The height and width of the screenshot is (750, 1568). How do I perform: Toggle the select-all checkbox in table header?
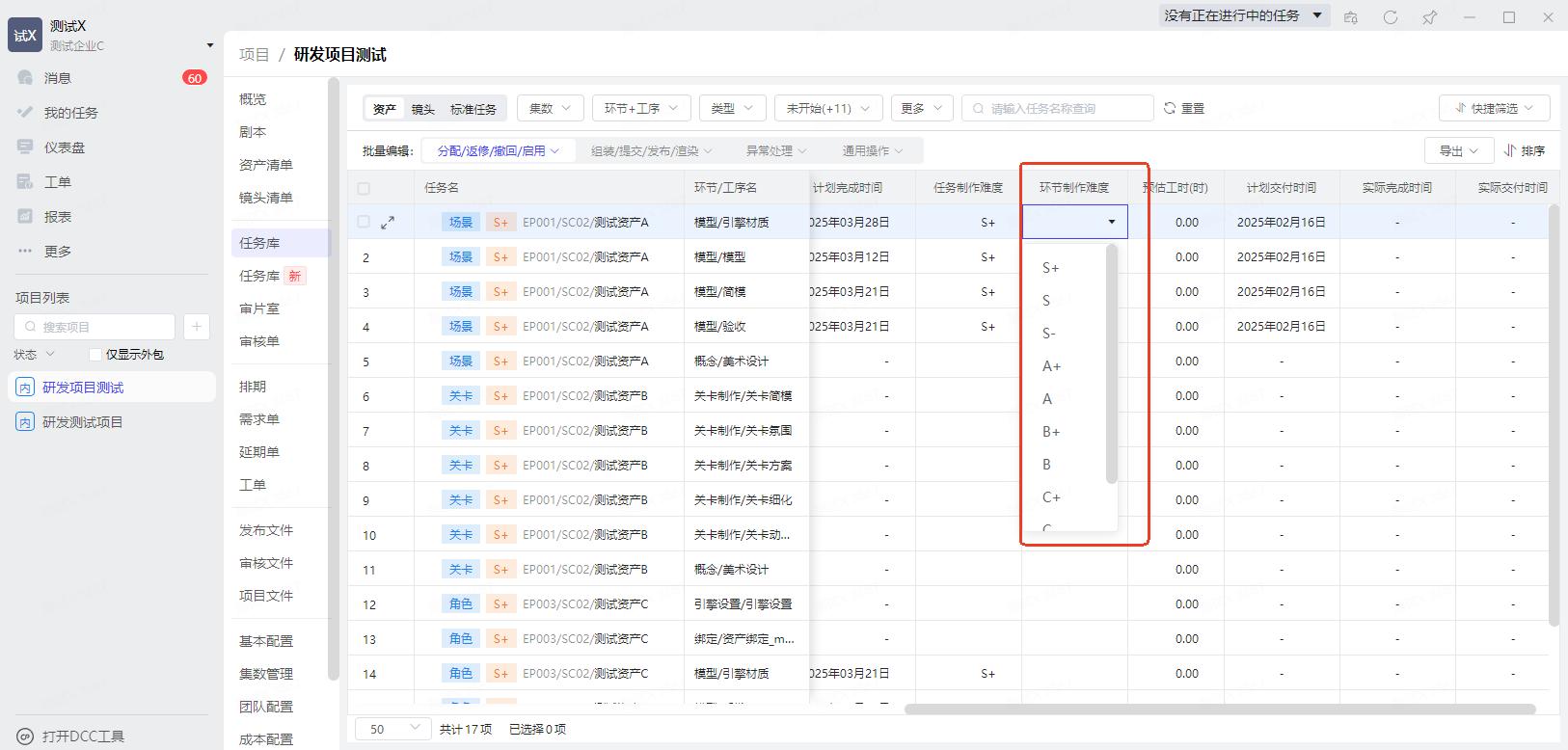[364, 188]
